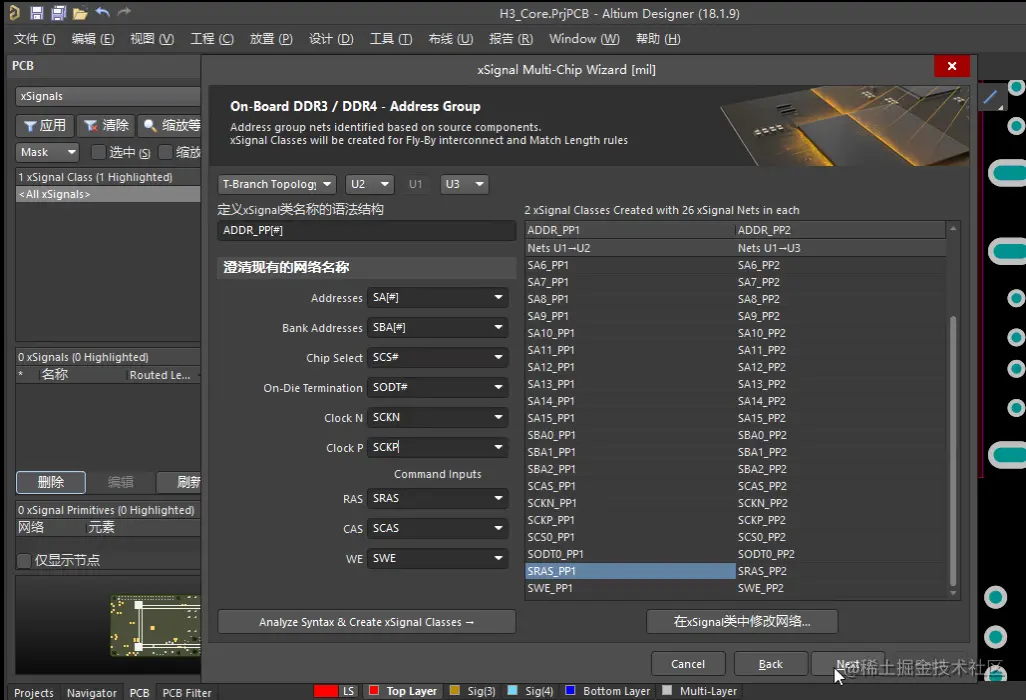The image size is (1026, 700).
Task: Expand the Addresses SA[#] dropdown
Action: (498, 298)
